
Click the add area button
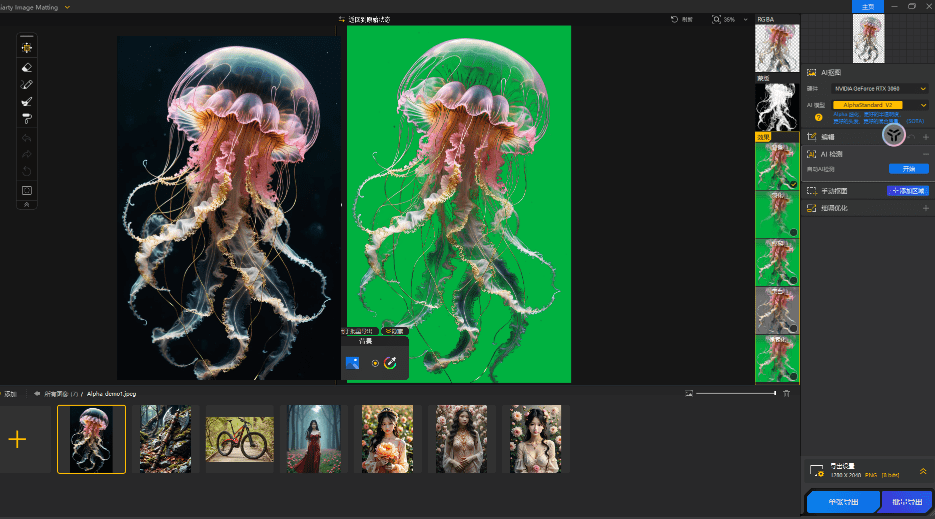click(x=908, y=190)
